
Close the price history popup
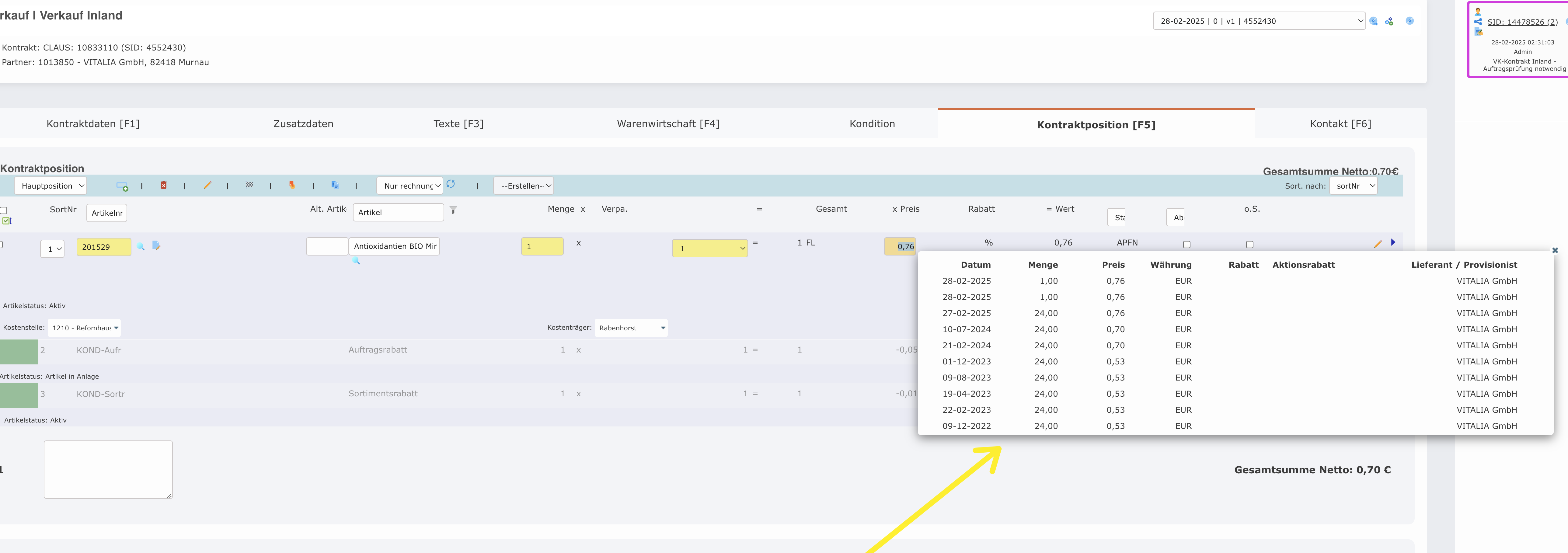click(x=1555, y=250)
